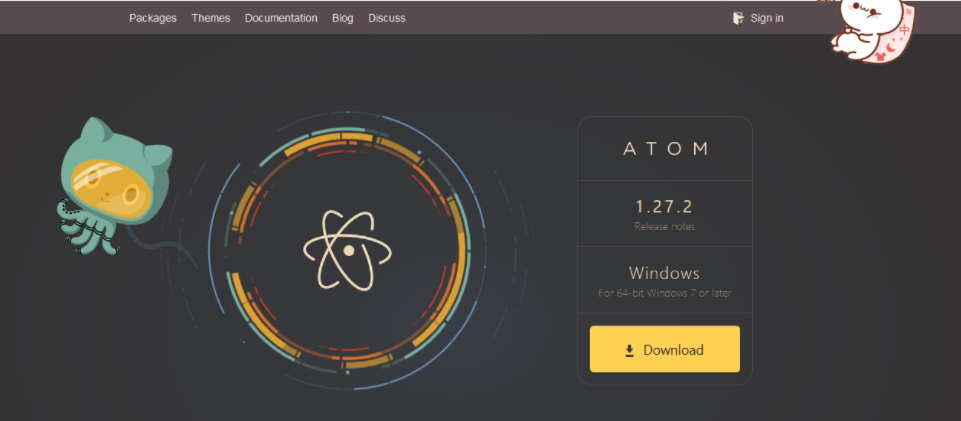Screen dimensions: 961x421
Task: Visit the Blog
Action: point(343,18)
